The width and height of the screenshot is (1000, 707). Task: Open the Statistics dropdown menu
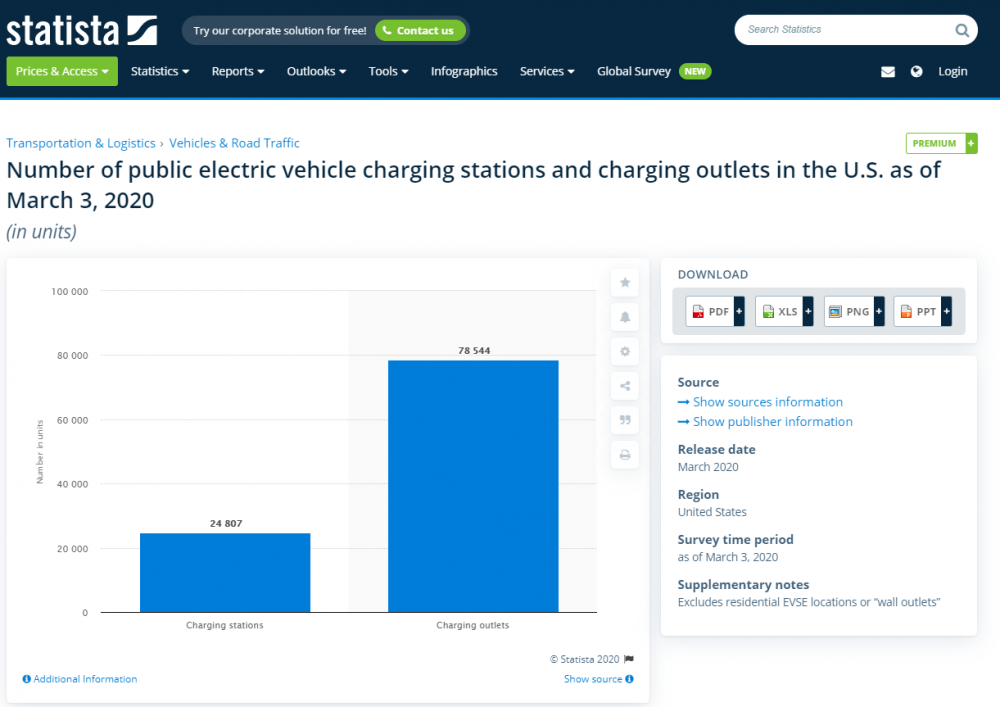pos(160,71)
